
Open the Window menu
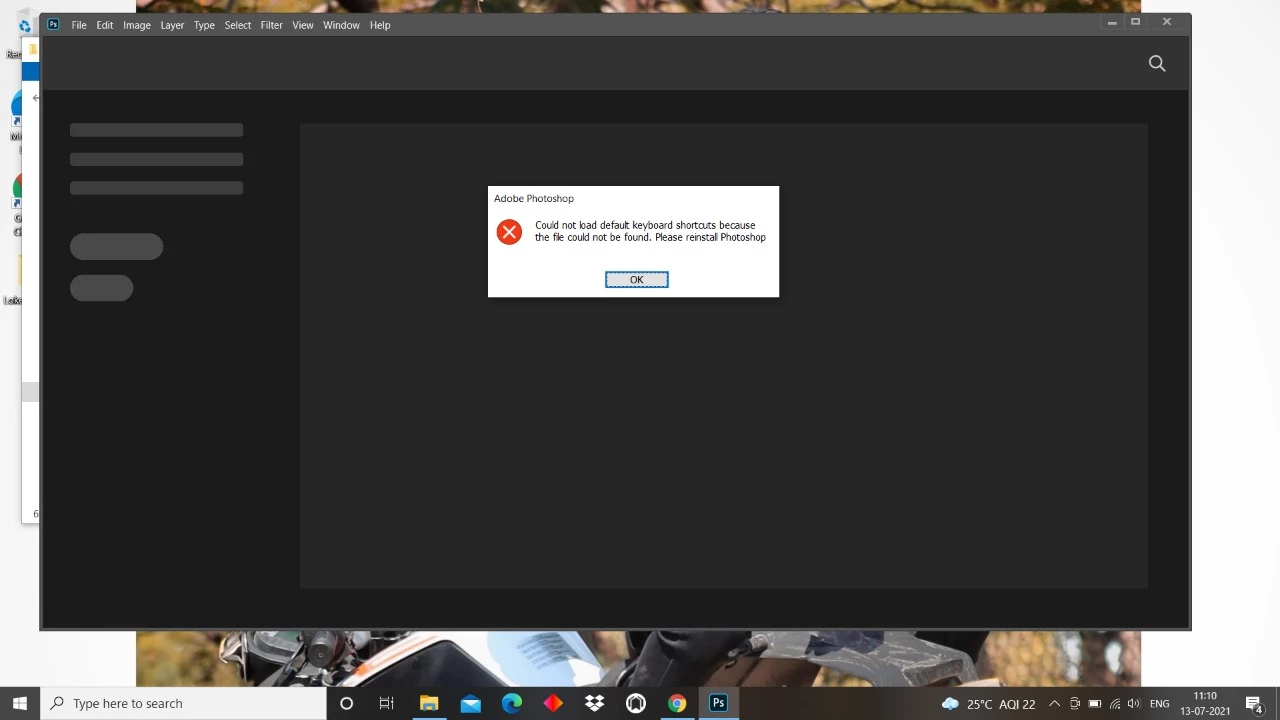341,25
